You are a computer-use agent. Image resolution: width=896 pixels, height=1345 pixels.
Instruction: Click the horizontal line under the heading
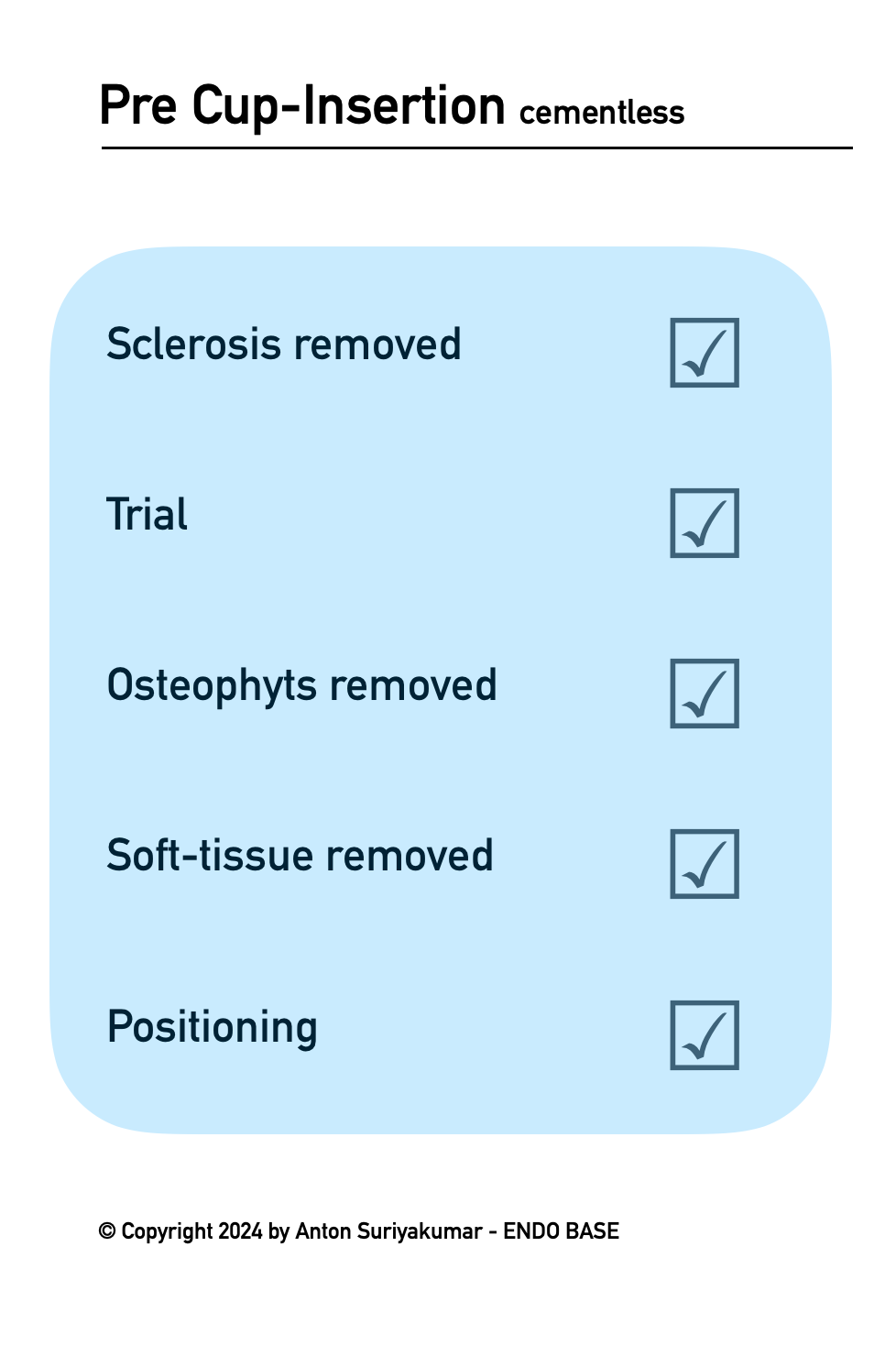pos(476,148)
